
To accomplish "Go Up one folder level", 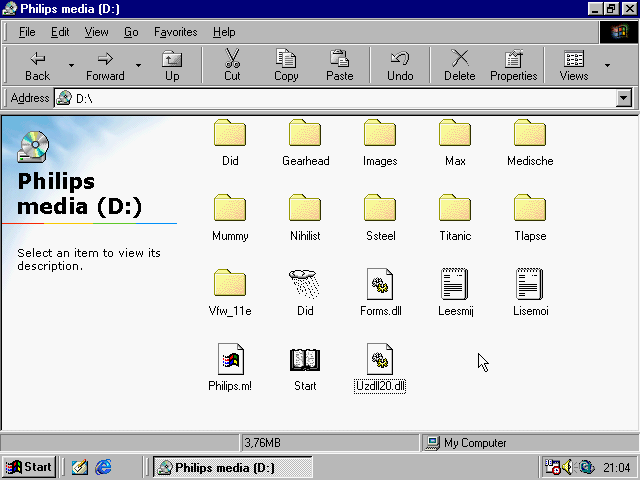I will [x=172, y=65].
